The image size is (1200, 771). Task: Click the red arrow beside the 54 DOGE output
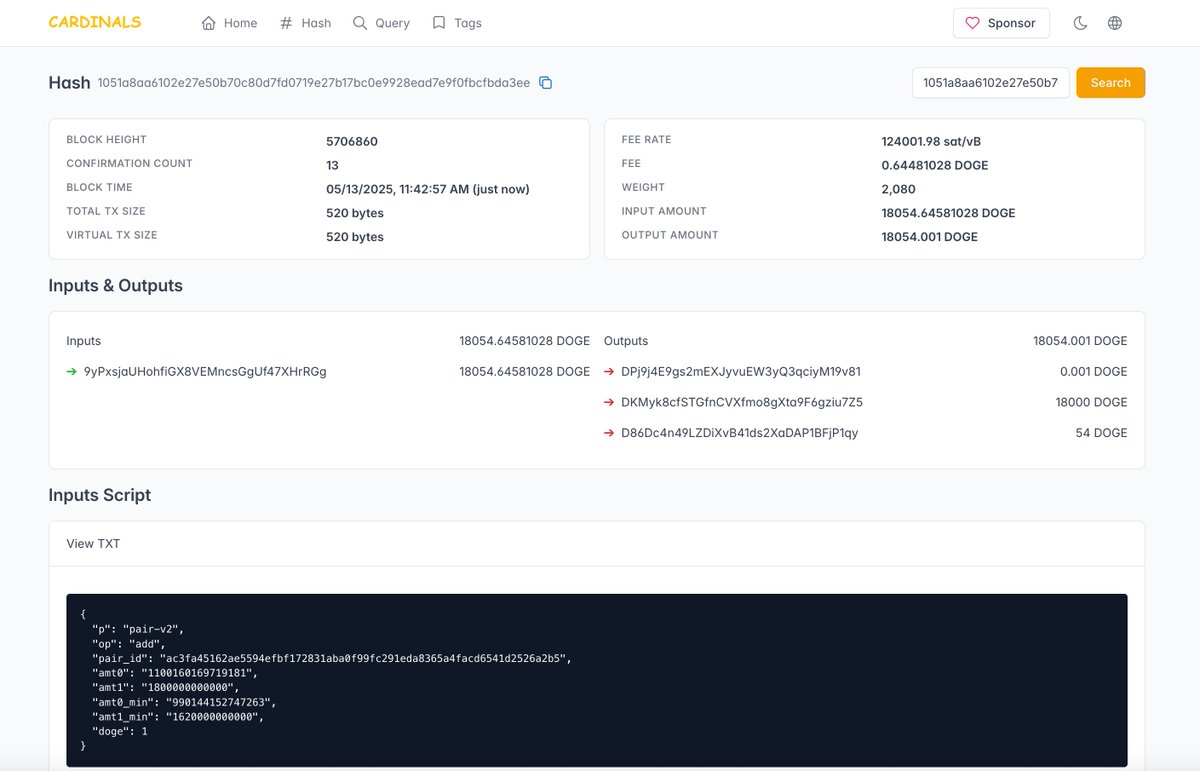click(609, 433)
